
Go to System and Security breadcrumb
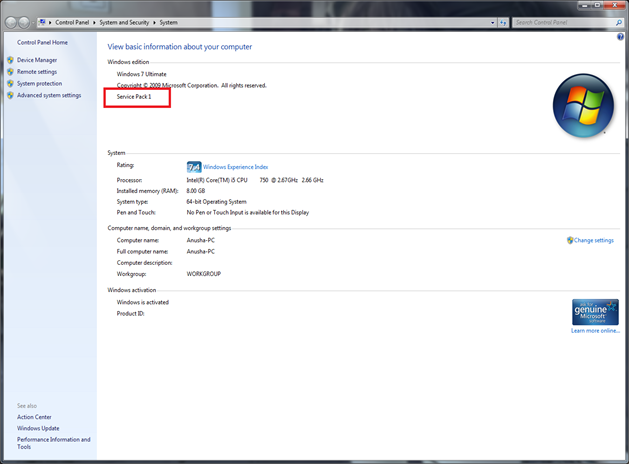pos(124,23)
